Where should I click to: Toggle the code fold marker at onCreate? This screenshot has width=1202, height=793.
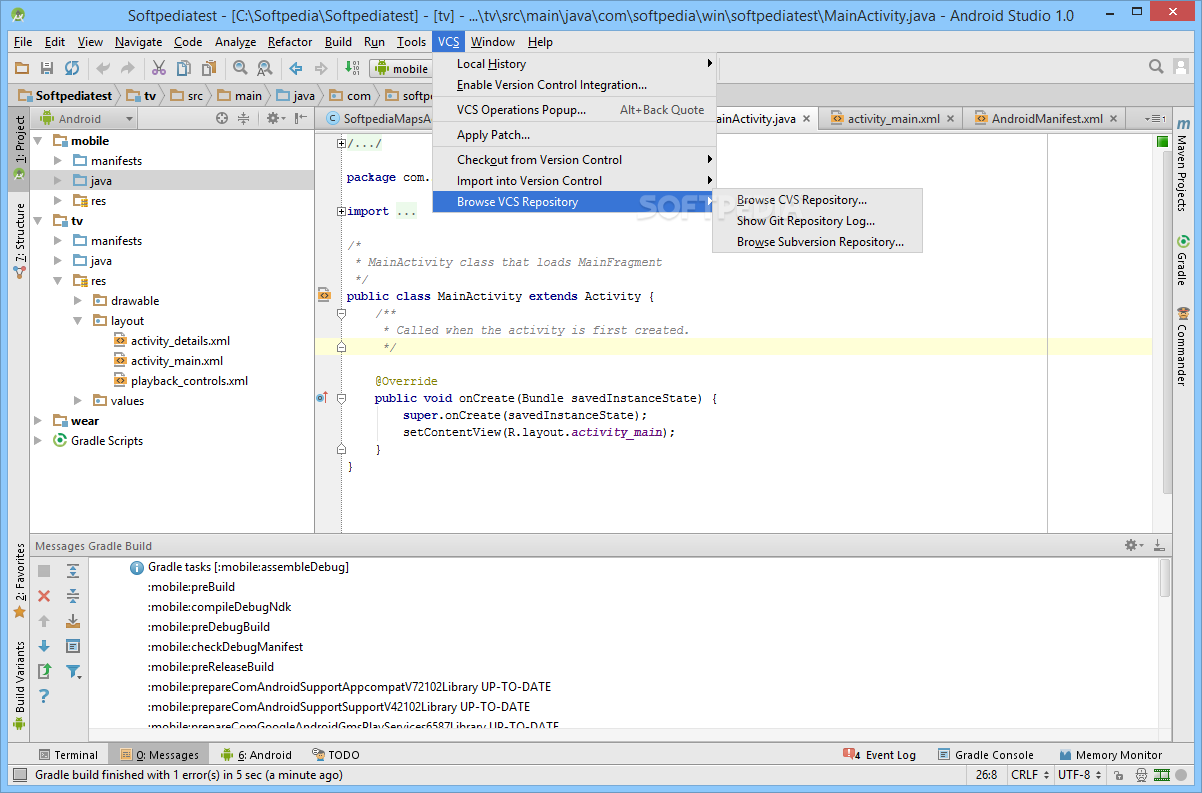click(x=341, y=398)
